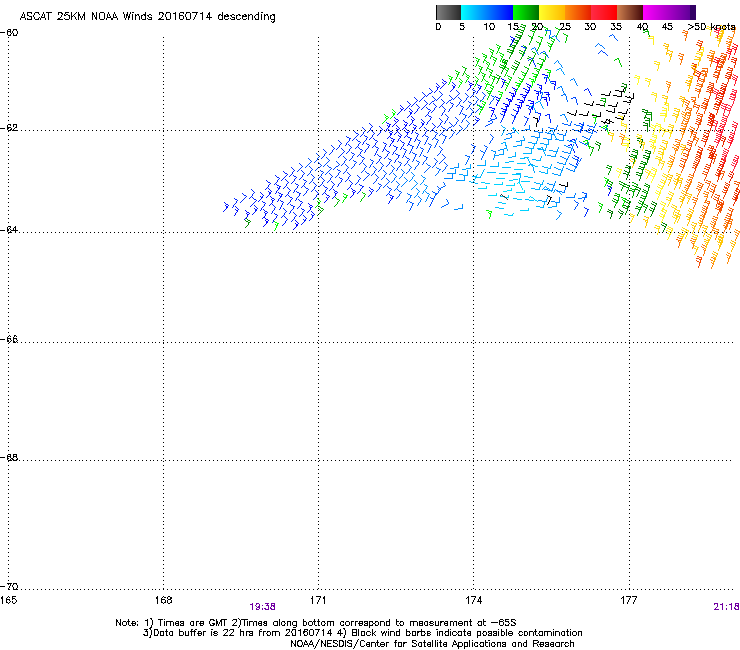Click the latitude label '-68'
Viewport: 740px width, 650px height.
click(9, 457)
